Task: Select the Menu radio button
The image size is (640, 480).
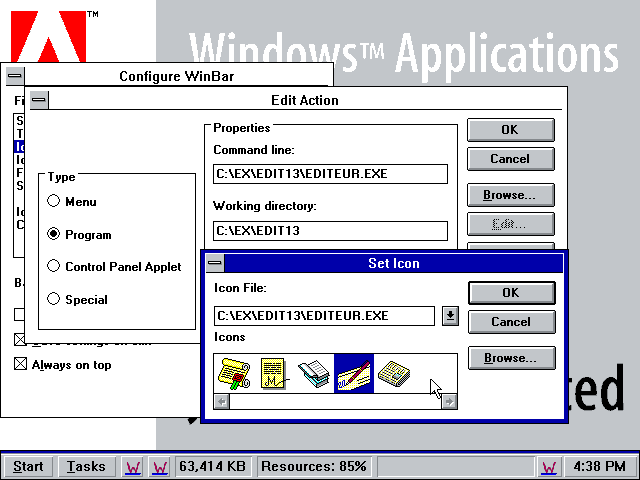Action: point(54,202)
